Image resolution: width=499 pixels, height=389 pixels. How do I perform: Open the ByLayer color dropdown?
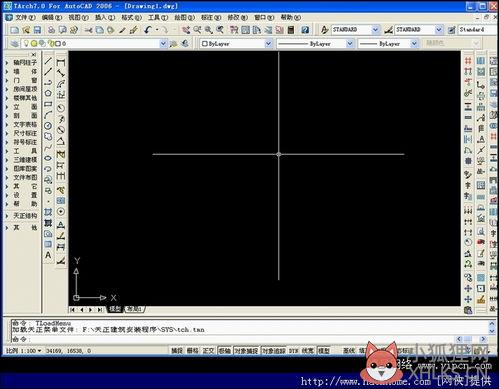pos(236,44)
